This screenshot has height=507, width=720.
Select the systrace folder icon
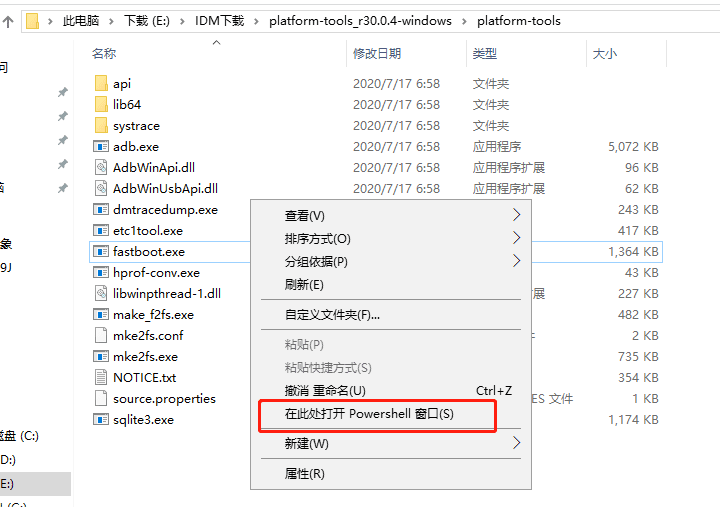coord(100,126)
